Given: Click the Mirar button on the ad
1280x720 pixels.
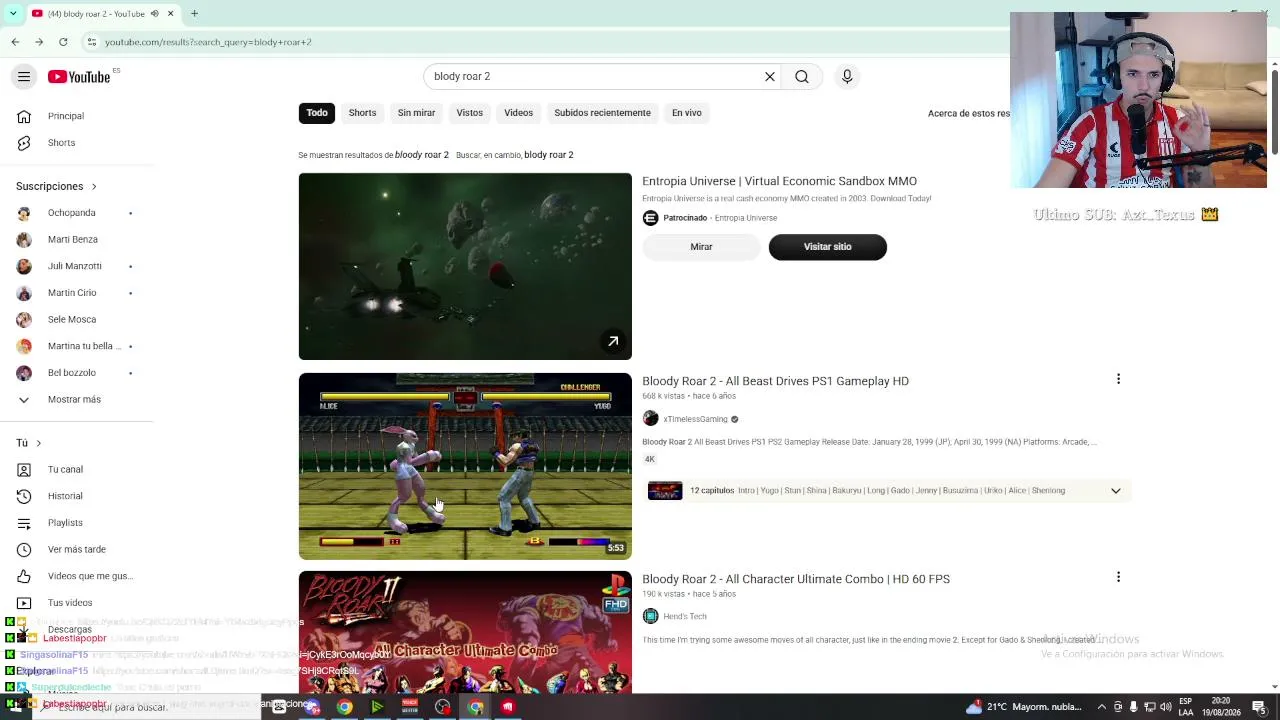Looking at the screenshot, I should pyautogui.click(x=701, y=247).
